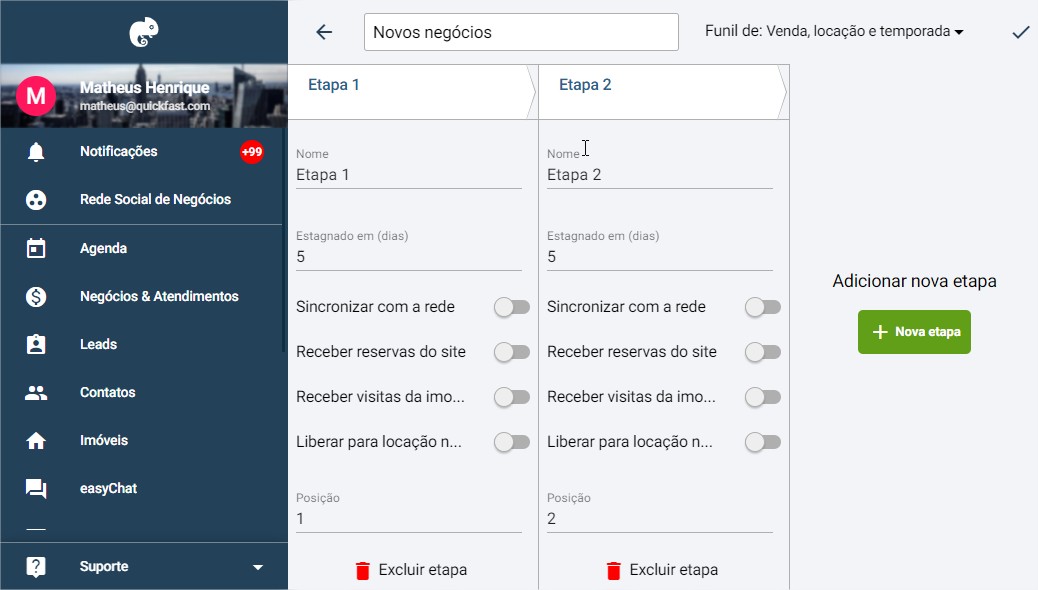Open the Leads badge icon

(36, 344)
